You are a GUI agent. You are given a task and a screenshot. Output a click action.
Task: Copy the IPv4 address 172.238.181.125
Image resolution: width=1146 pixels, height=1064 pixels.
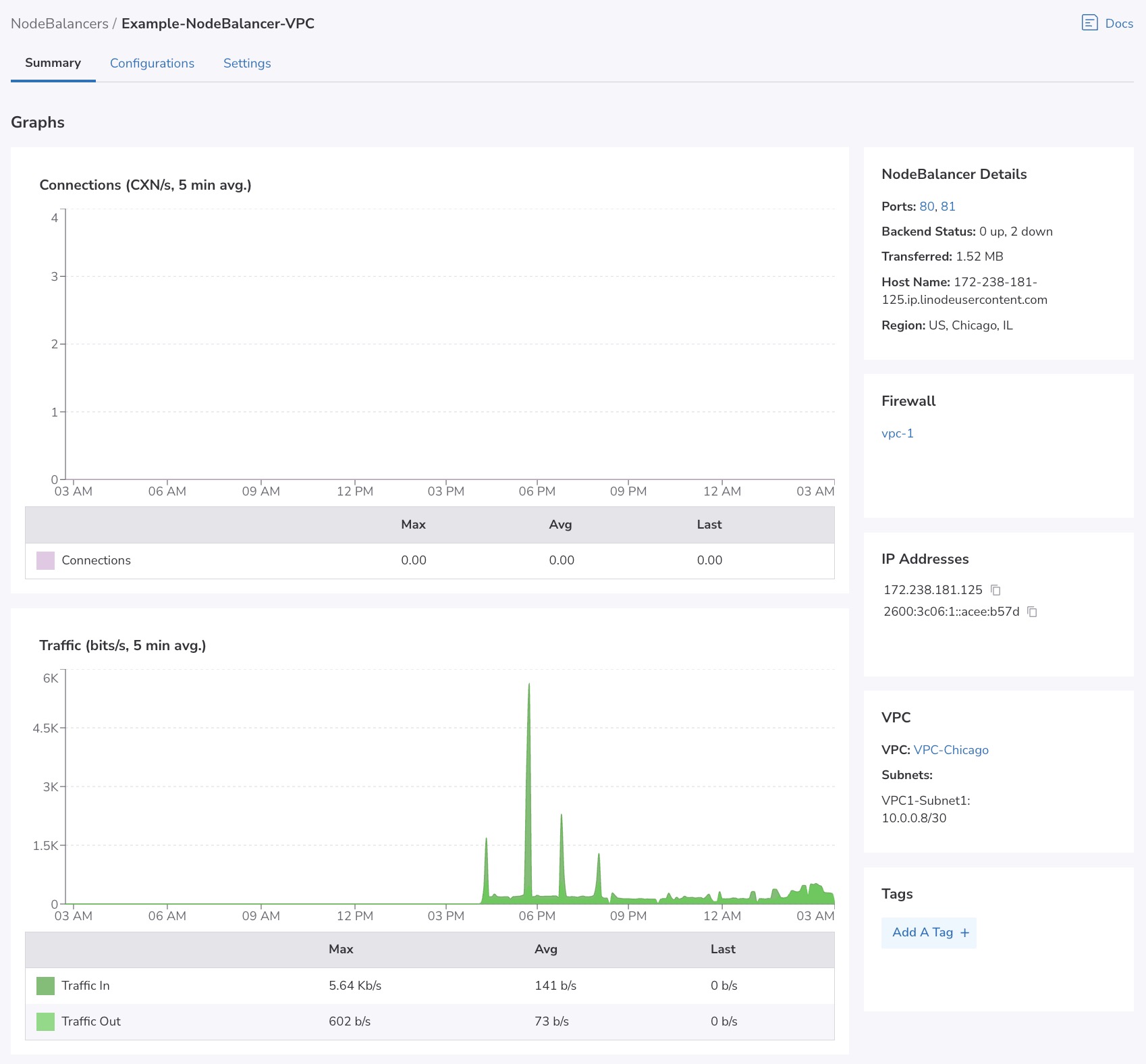click(995, 590)
